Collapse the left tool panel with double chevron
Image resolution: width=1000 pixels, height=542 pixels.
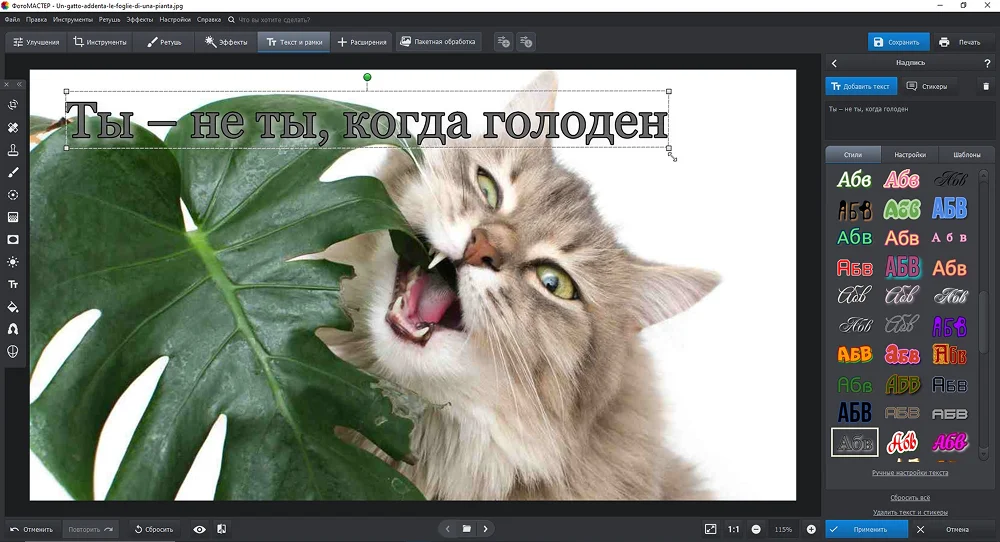point(20,85)
